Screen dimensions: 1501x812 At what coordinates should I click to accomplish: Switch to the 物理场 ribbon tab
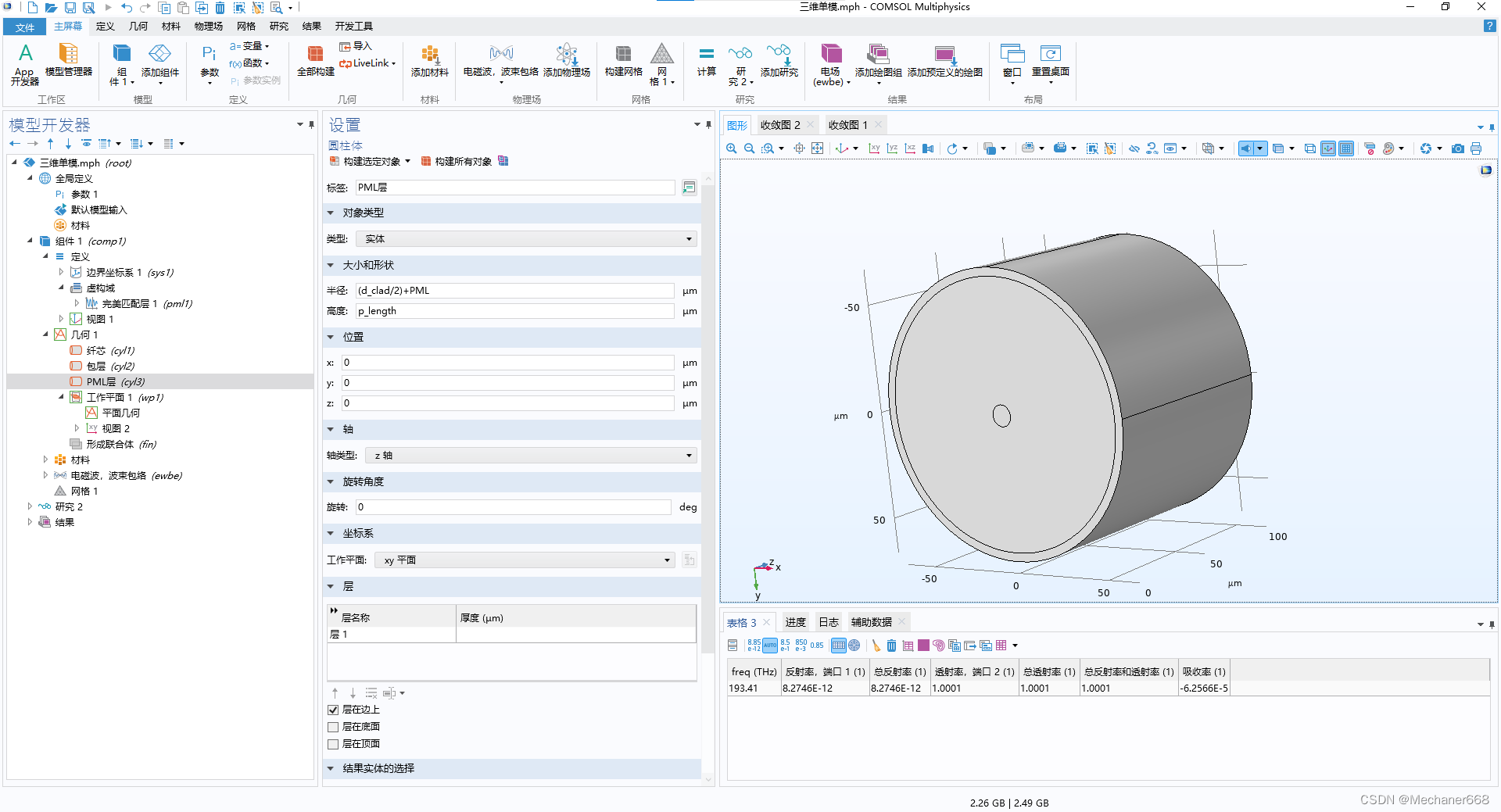(x=209, y=27)
